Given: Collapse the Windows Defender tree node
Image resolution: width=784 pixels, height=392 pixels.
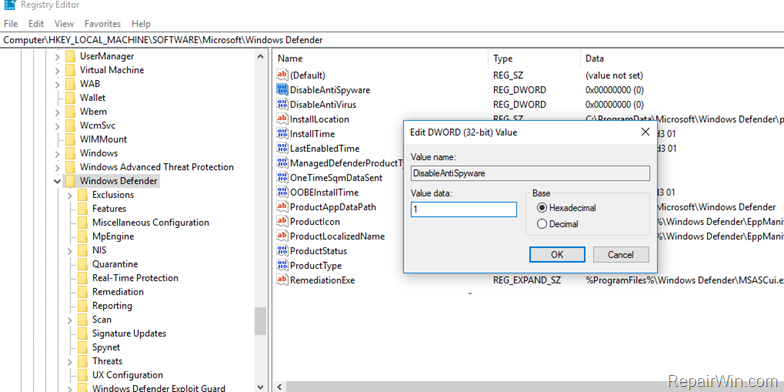Looking at the screenshot, I should tap(58, 181).
